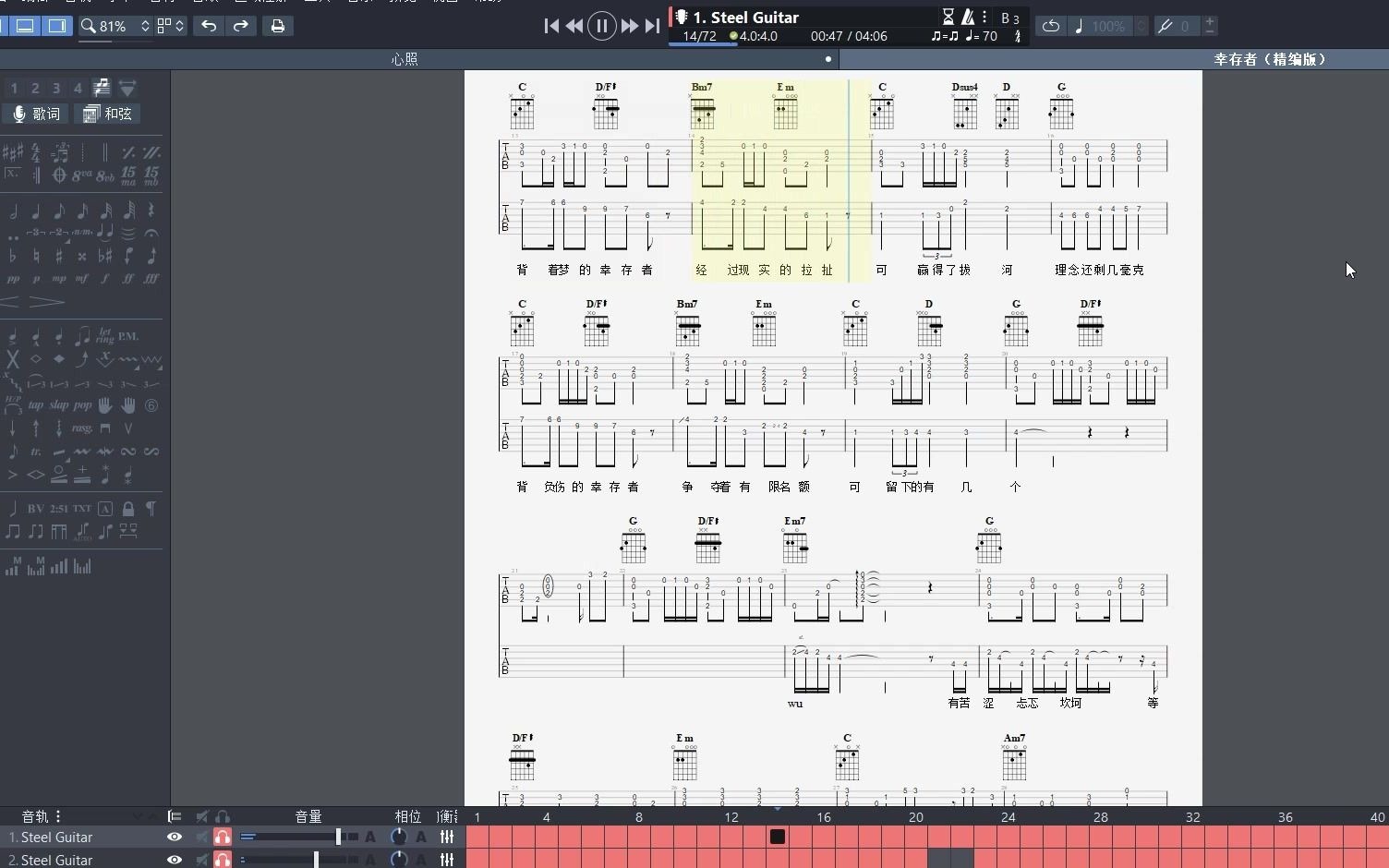Jump to the last bar
1389x868 pixels.
652,26
